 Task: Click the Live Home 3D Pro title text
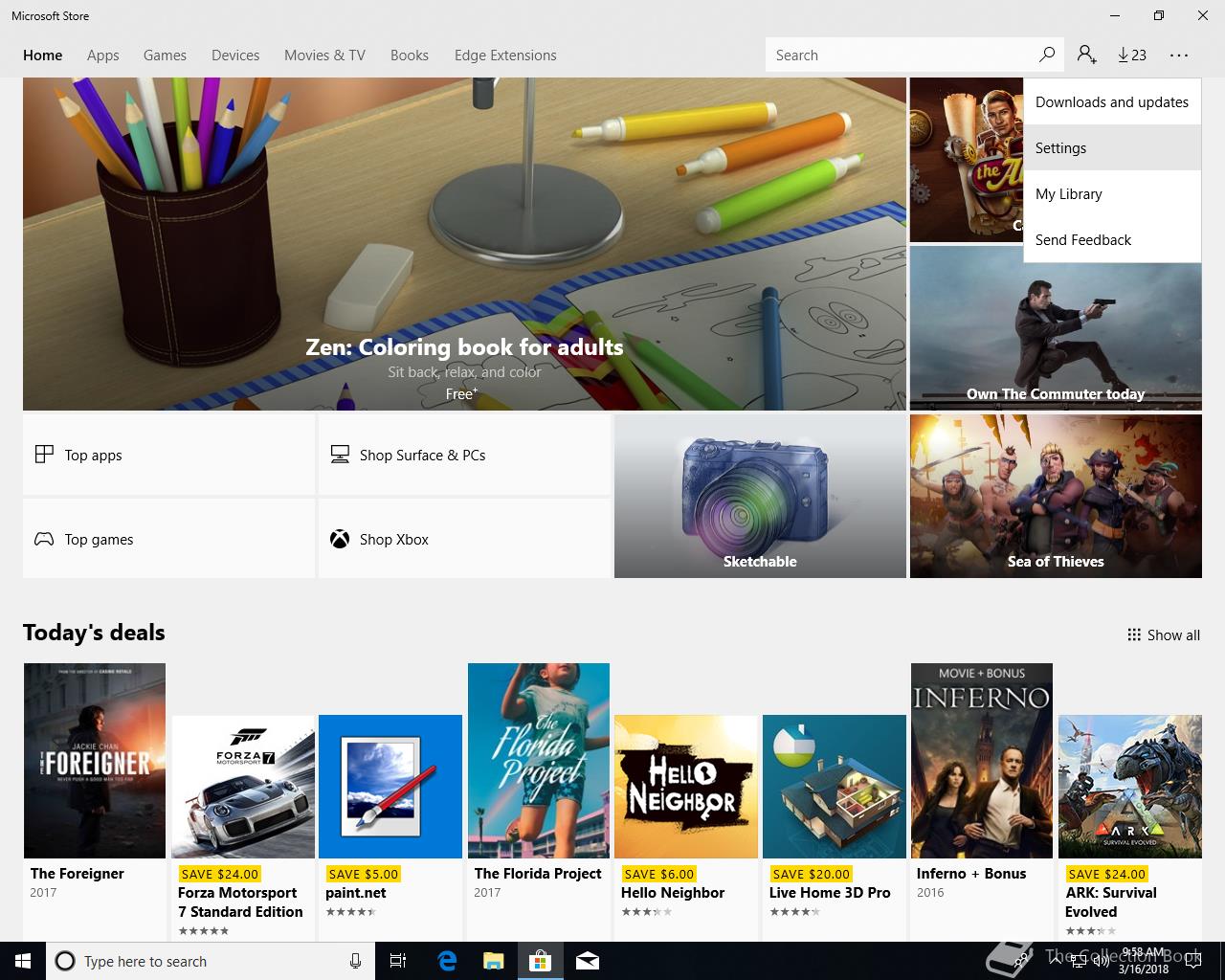(830, 893)
